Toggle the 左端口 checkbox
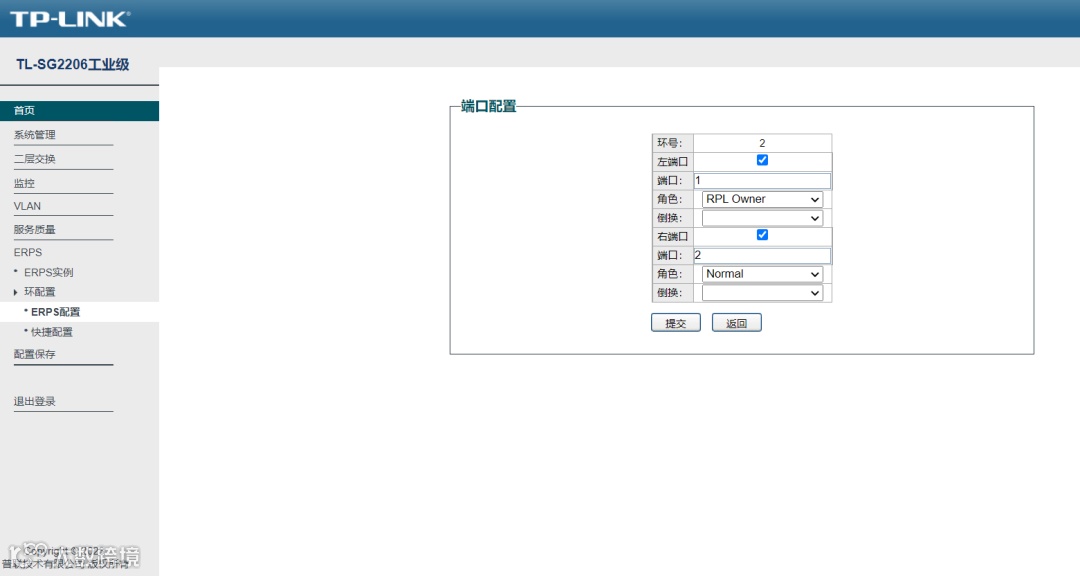The image size is (1080, 576). coord(762,160)
